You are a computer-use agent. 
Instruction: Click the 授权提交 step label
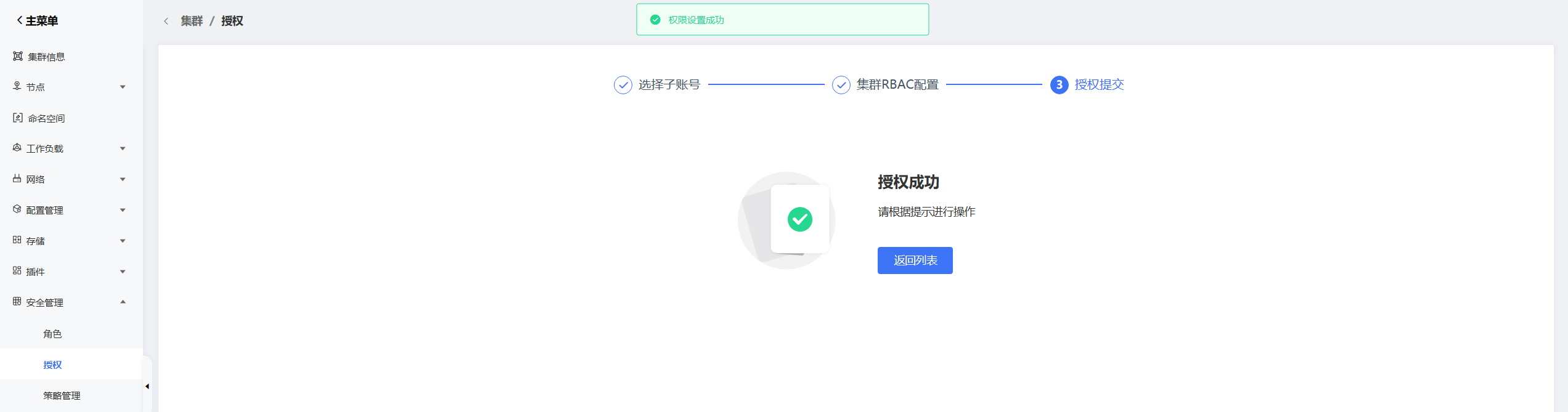tap(1100, 84)
